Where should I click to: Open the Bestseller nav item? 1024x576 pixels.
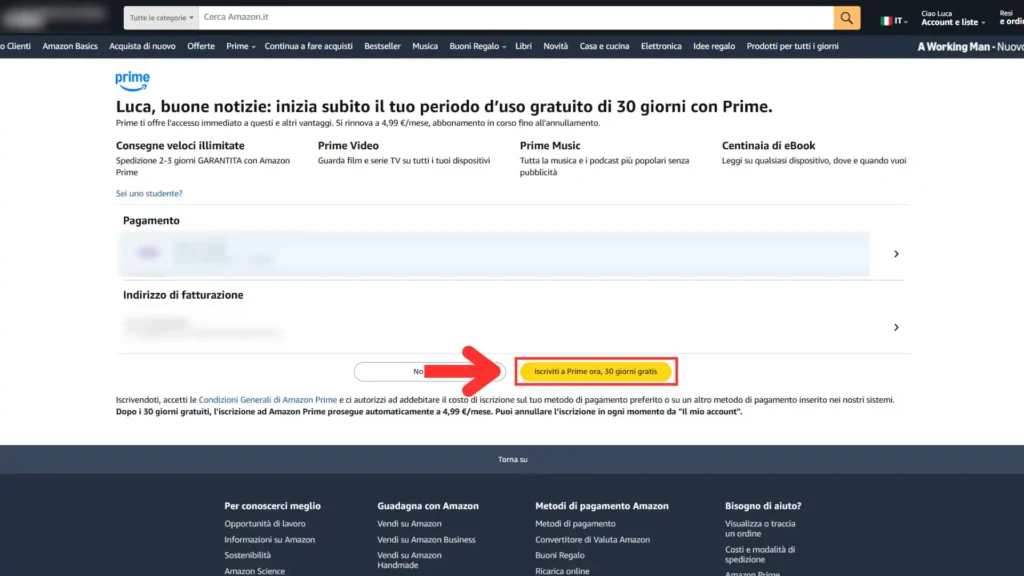(x=382, y=46)
